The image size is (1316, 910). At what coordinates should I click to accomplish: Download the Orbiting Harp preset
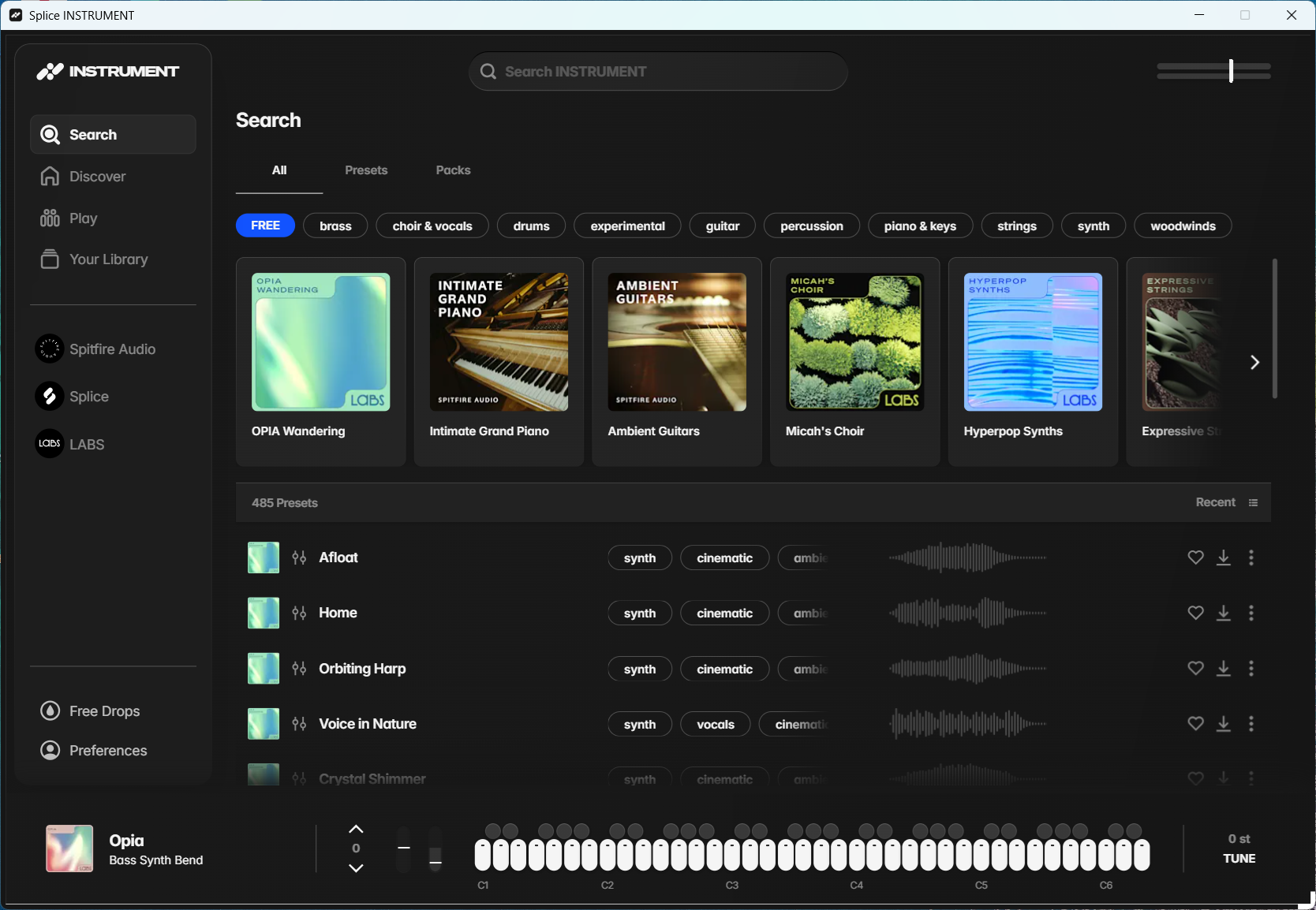coord(1224,669)
